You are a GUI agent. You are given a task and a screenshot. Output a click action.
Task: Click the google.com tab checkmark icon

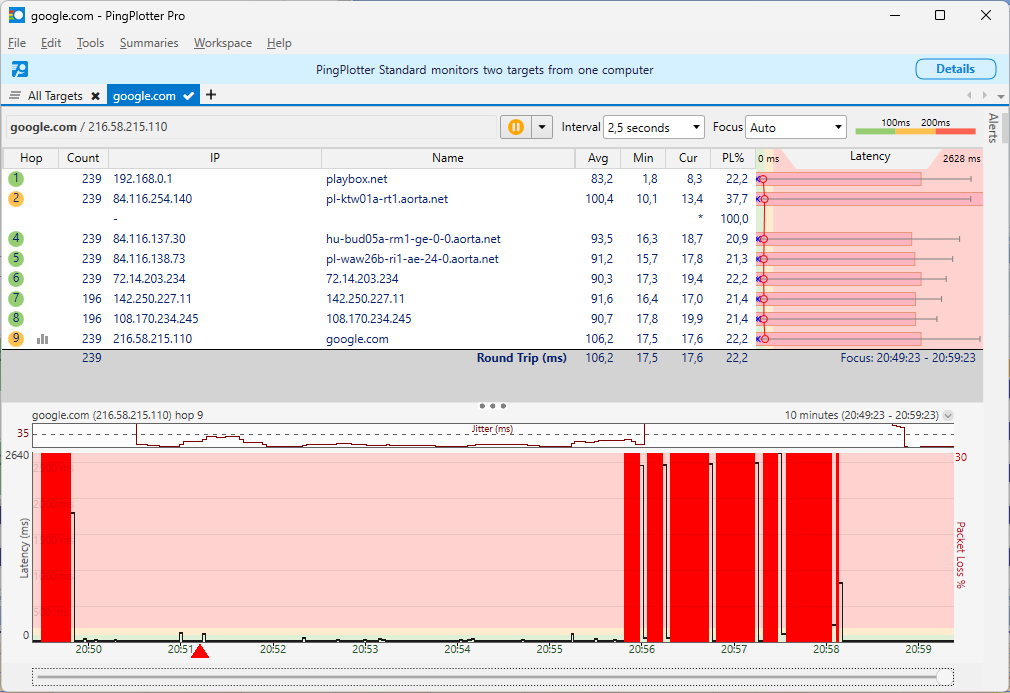pos(189,96)
